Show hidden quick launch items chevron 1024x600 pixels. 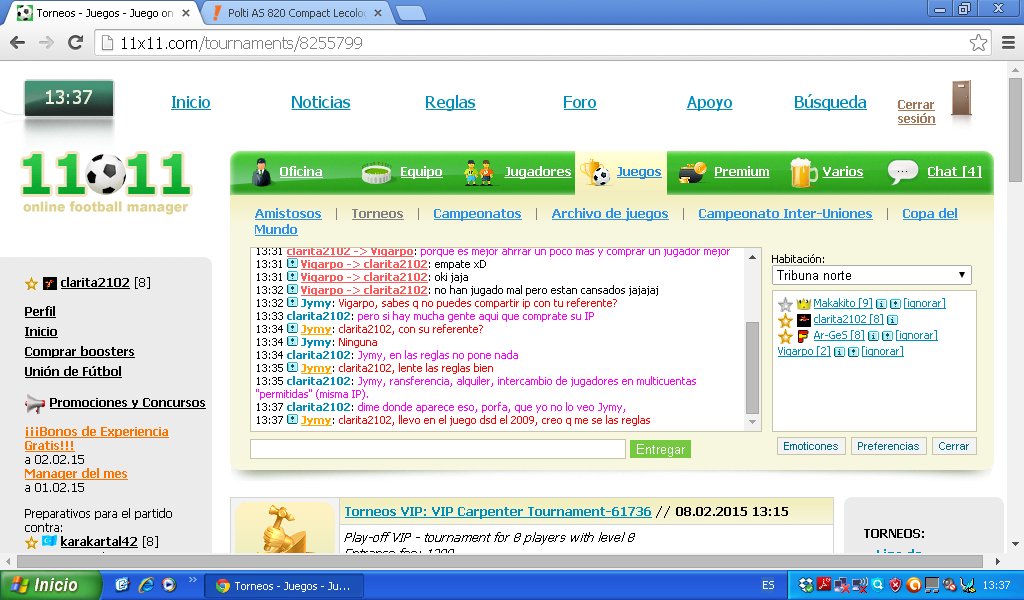point(192,580)
